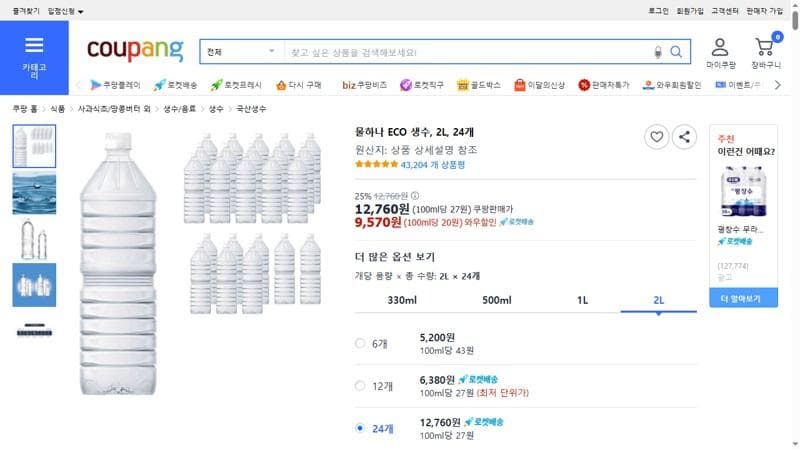
Task: Click 회원가입 link
Action: [x=690, y=11]
